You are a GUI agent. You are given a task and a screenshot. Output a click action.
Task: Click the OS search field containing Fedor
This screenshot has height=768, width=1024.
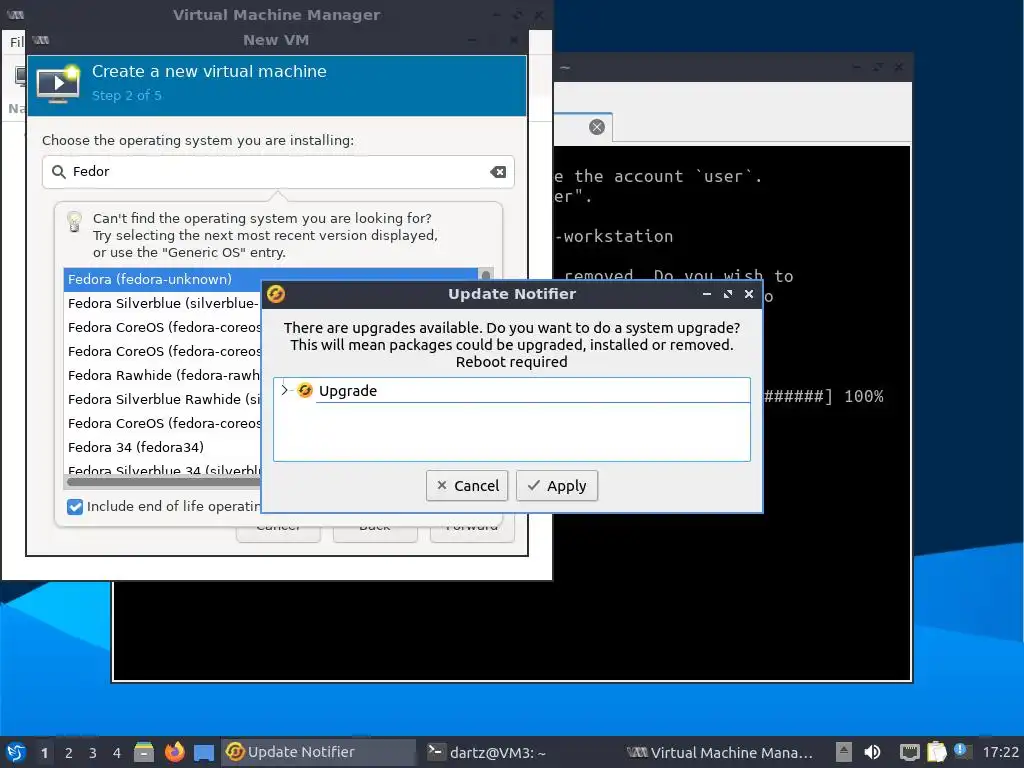tap(278, 172)
